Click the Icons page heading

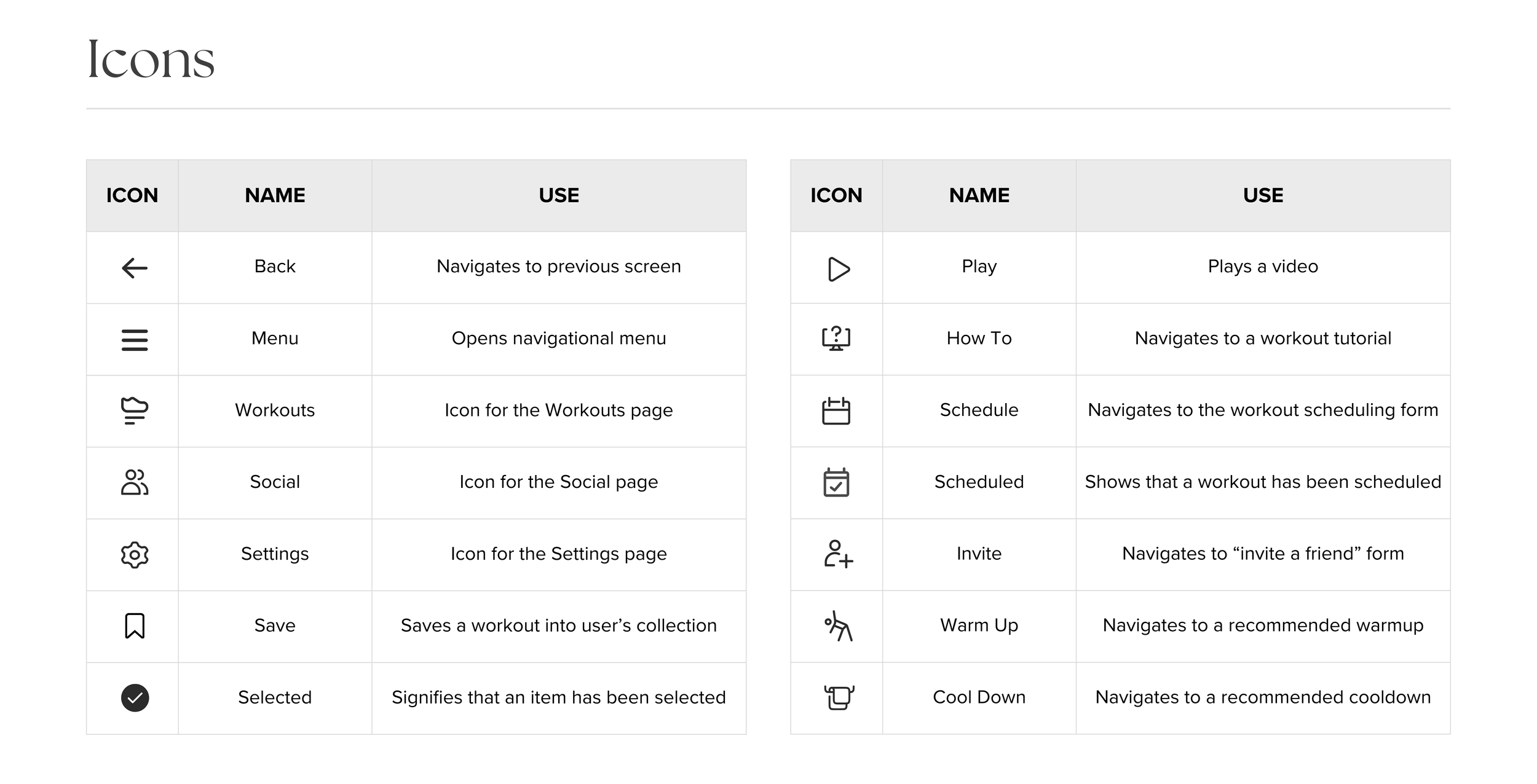[x=151, y=60]
